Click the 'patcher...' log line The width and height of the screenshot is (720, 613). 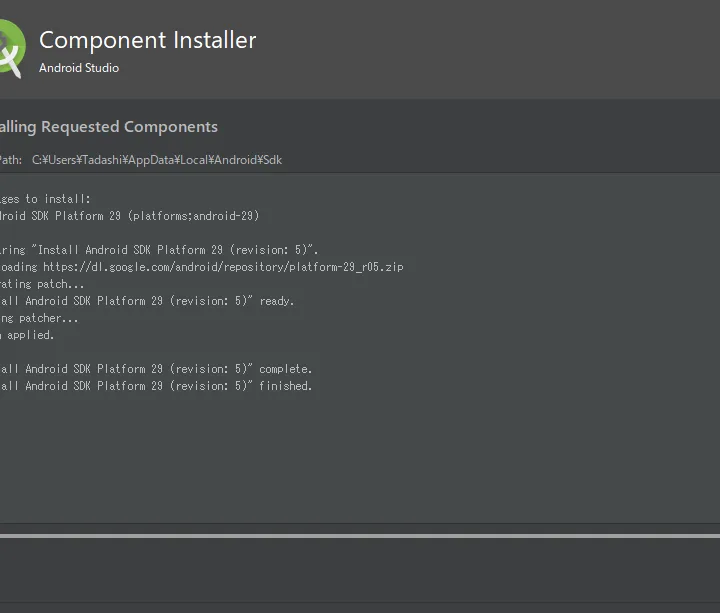[39, 318]
